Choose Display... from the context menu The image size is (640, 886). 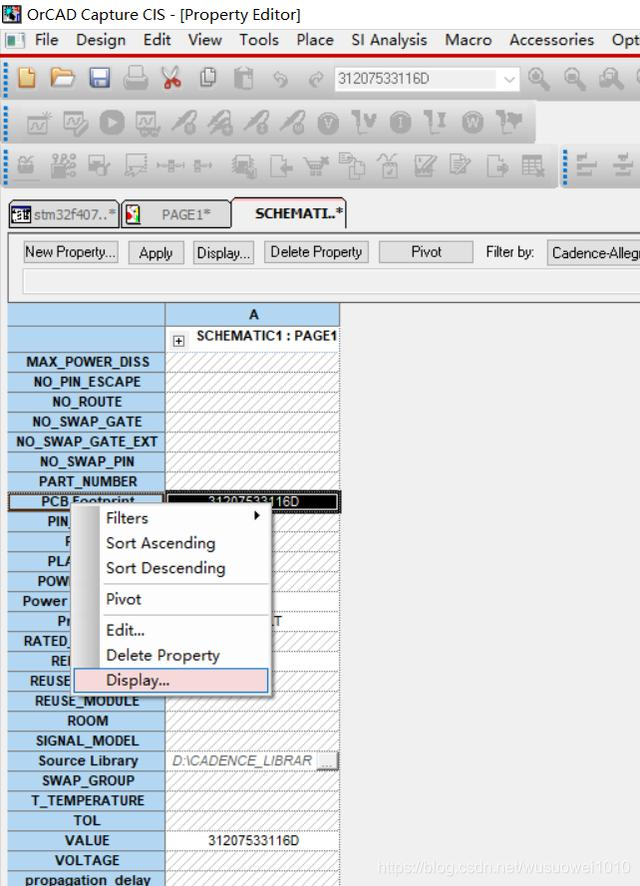(x=138, y=680)
